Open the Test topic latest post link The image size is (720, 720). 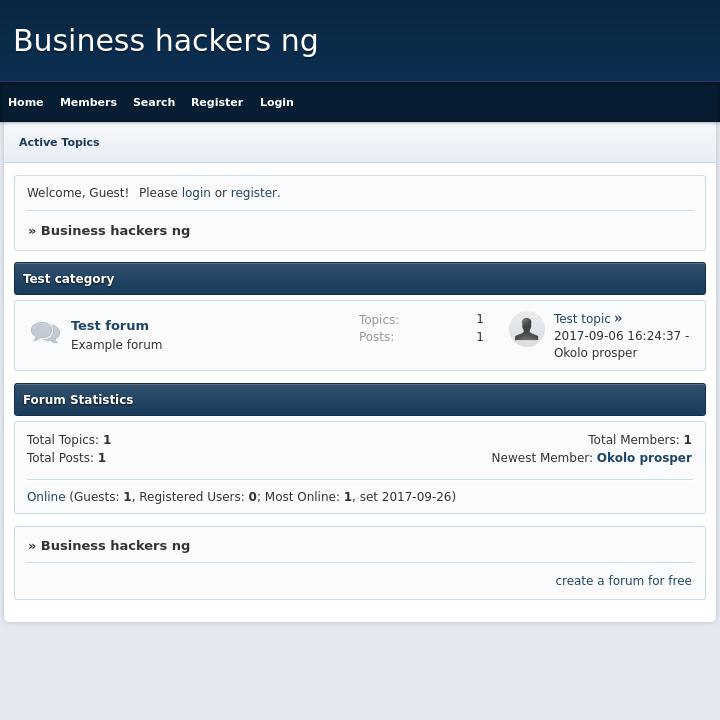582,319
